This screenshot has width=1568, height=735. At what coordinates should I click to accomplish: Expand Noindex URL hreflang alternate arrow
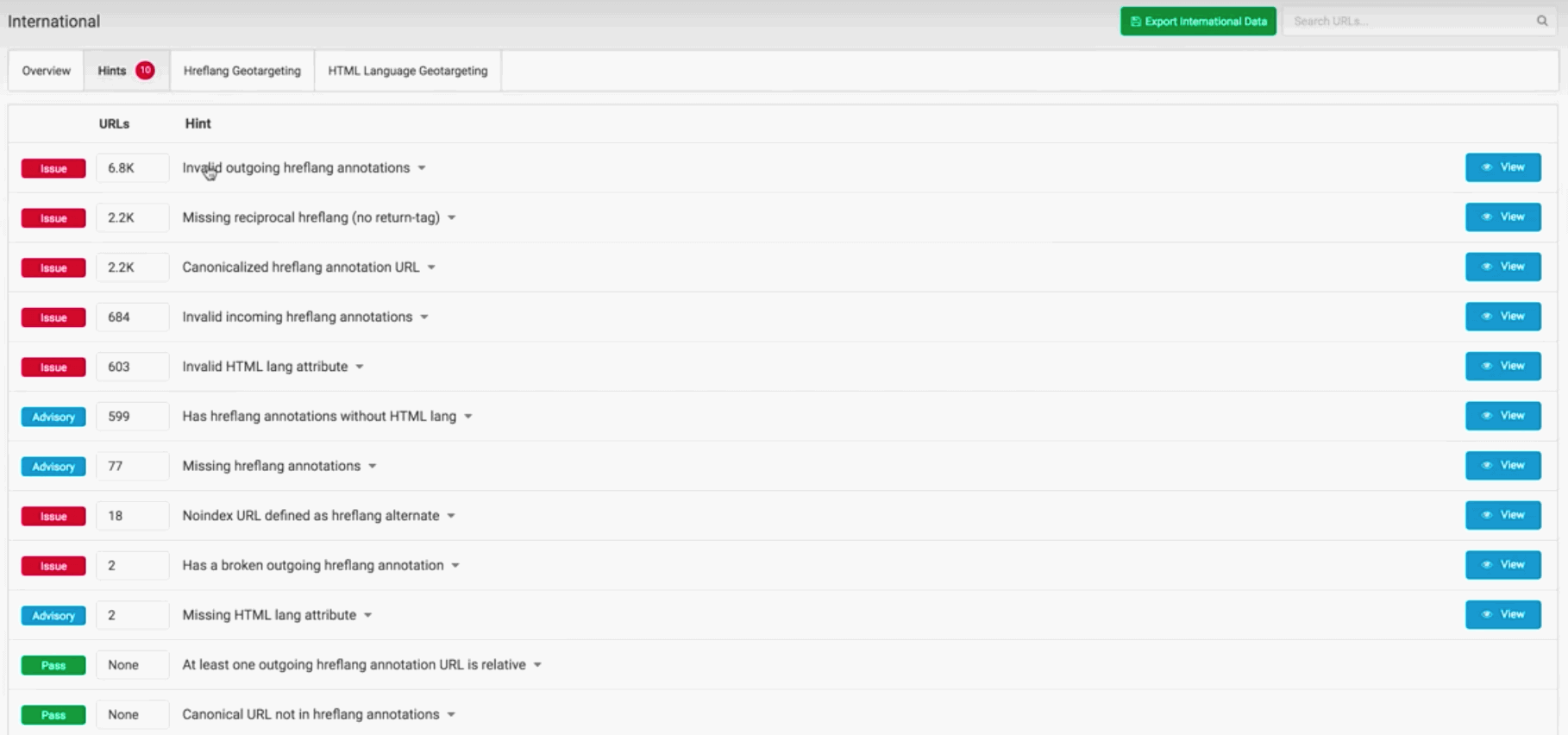pyautogui.click(x=451, y=516)
